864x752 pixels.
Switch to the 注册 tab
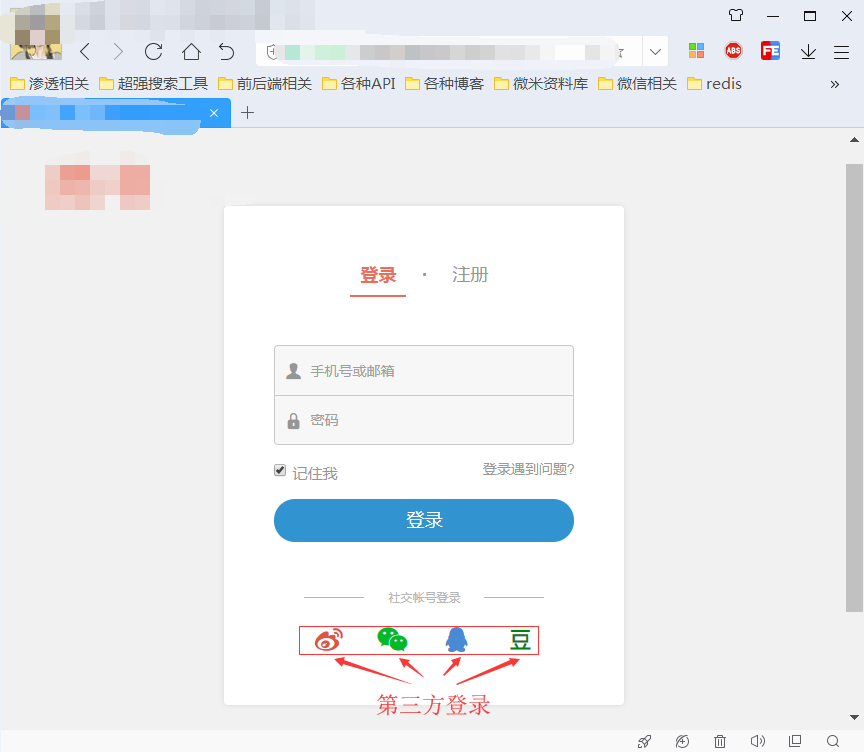point(470,274)
